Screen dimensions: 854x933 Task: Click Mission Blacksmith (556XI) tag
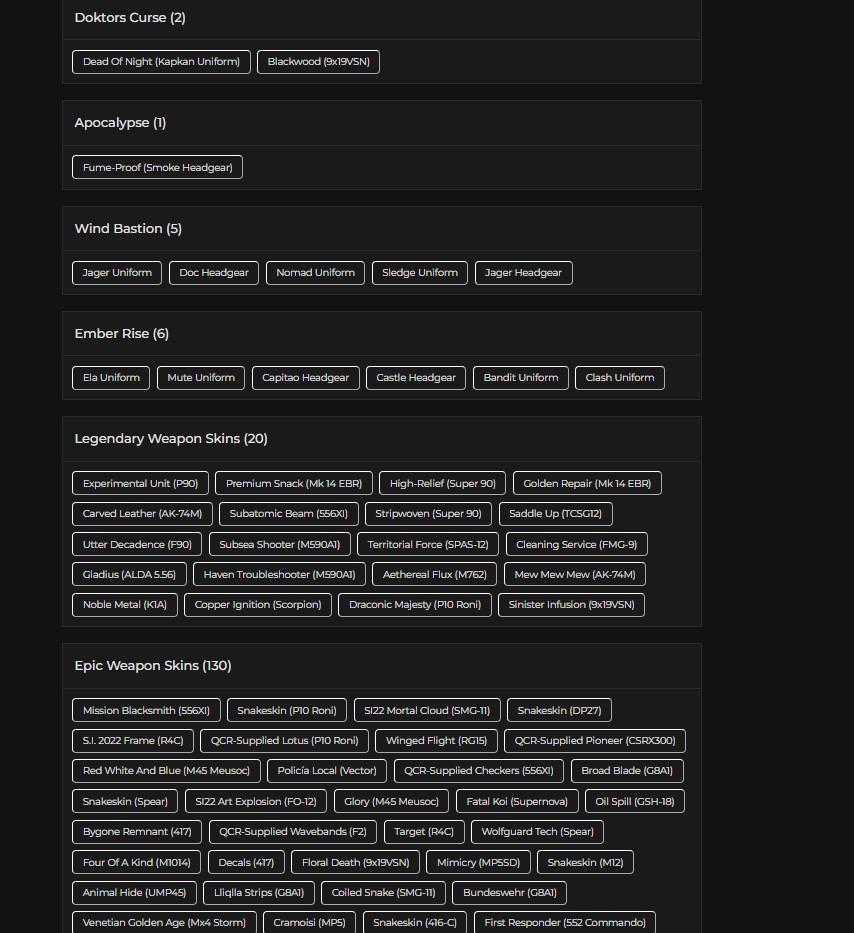[x=146, y=711]
